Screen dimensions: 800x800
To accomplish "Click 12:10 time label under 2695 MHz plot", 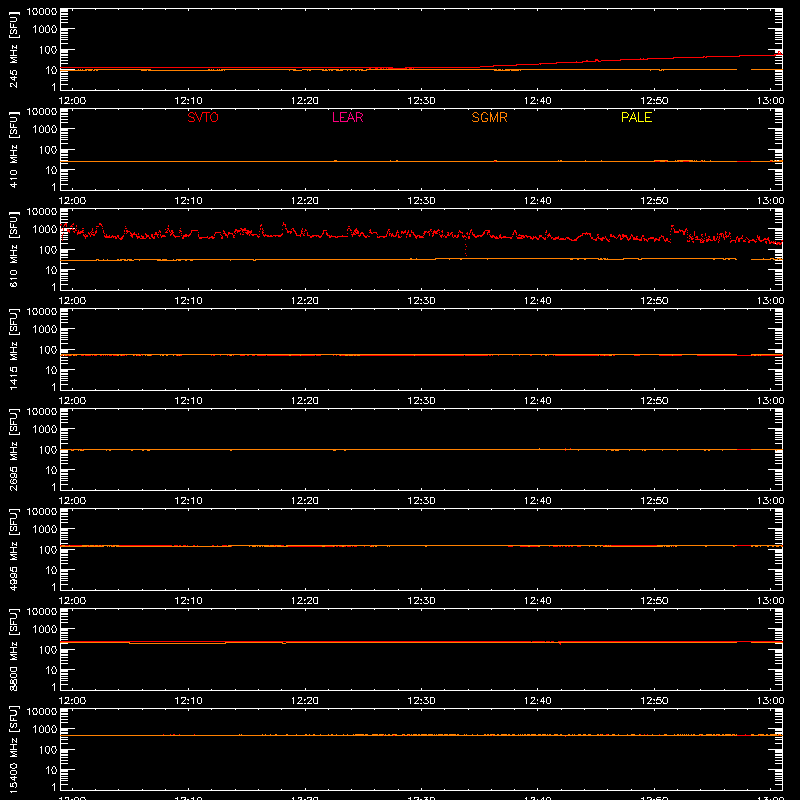I will [189, 501].
